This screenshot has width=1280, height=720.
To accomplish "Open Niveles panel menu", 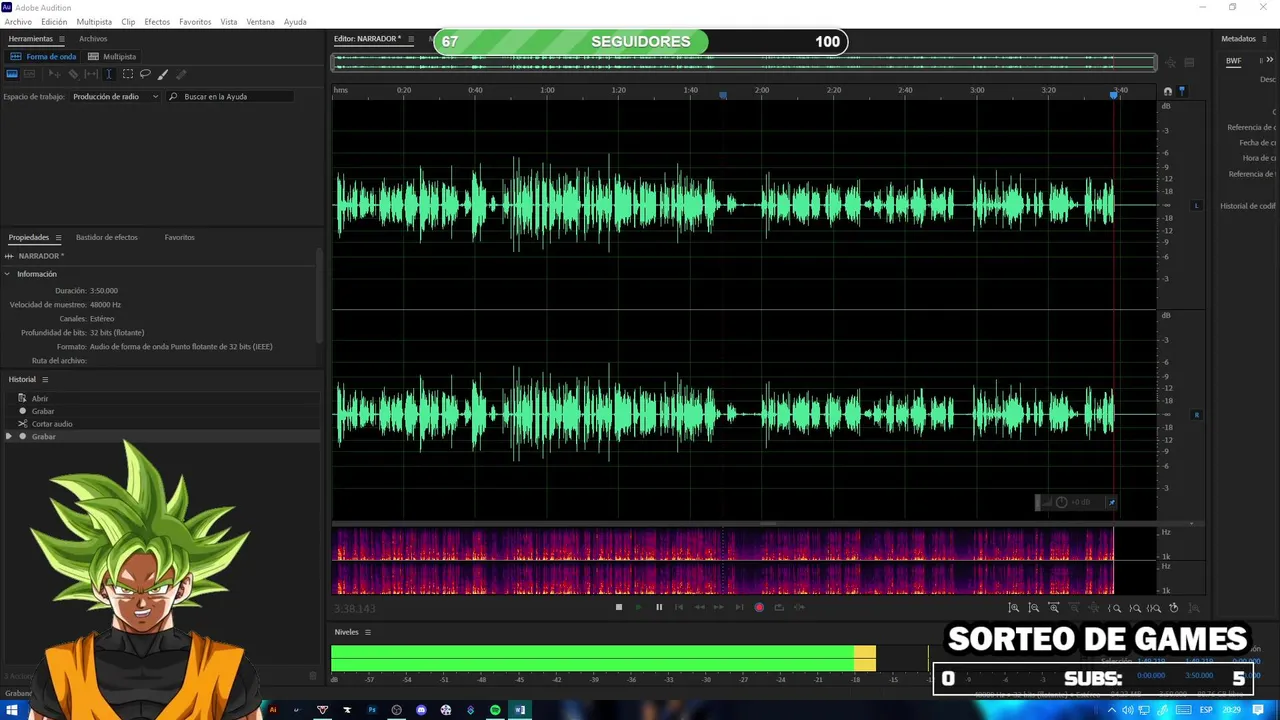I will tap(367, 632).
